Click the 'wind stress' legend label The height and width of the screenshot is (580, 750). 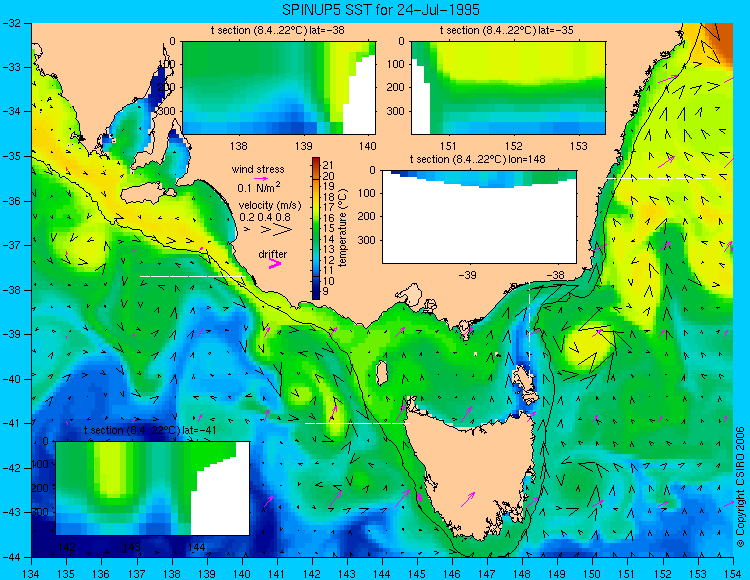coord(258,169)
